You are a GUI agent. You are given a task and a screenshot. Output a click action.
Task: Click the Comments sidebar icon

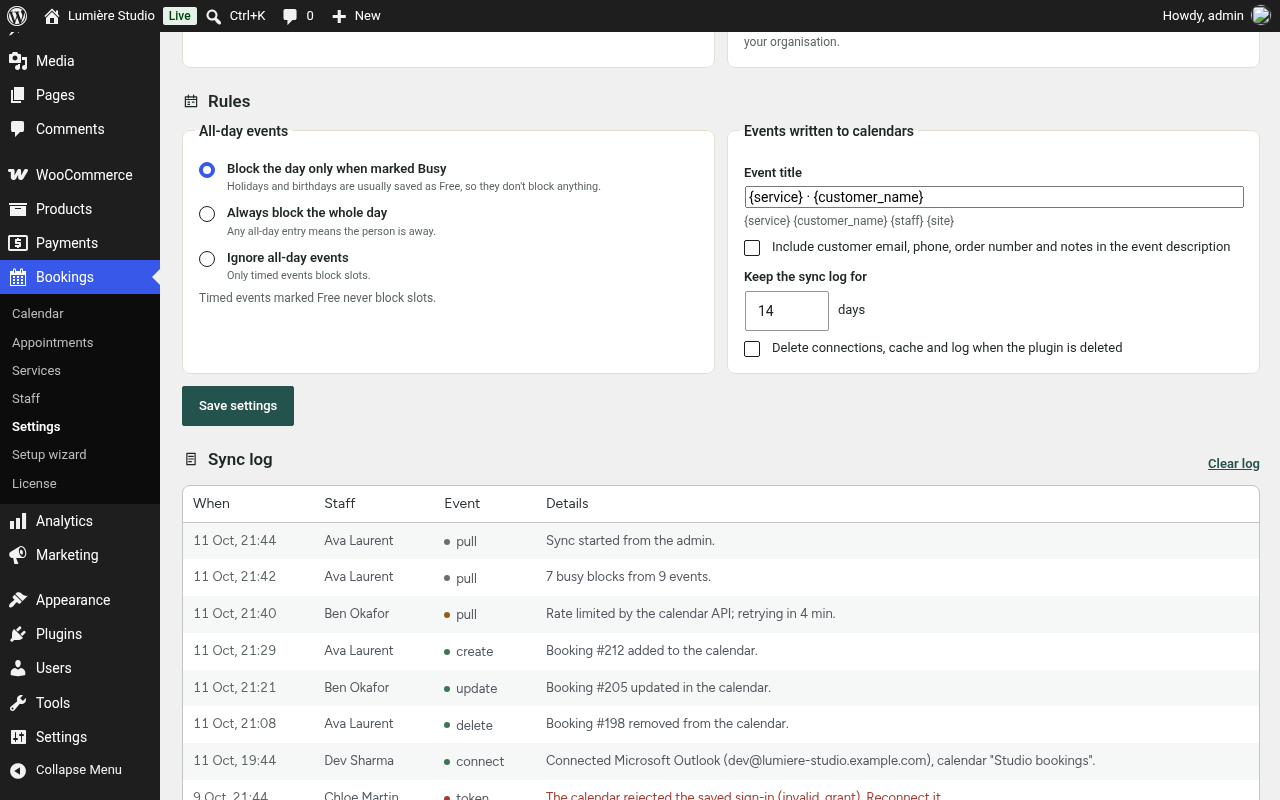click(18, 129)
